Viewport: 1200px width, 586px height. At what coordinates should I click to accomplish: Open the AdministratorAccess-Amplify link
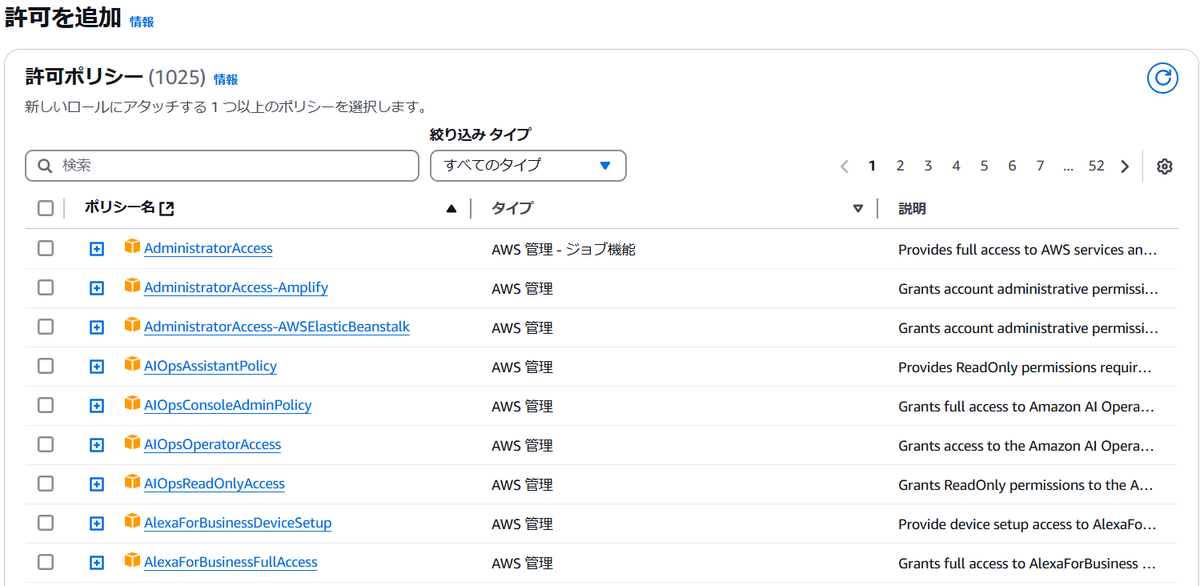point(236,287)
